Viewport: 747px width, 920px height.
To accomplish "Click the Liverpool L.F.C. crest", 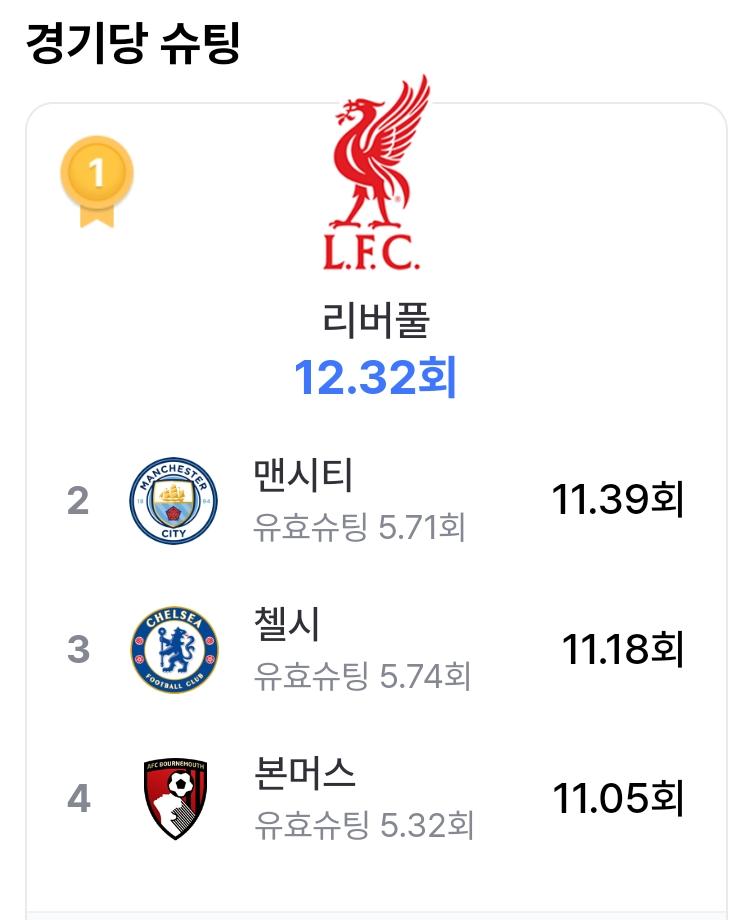I will (376, 173).
